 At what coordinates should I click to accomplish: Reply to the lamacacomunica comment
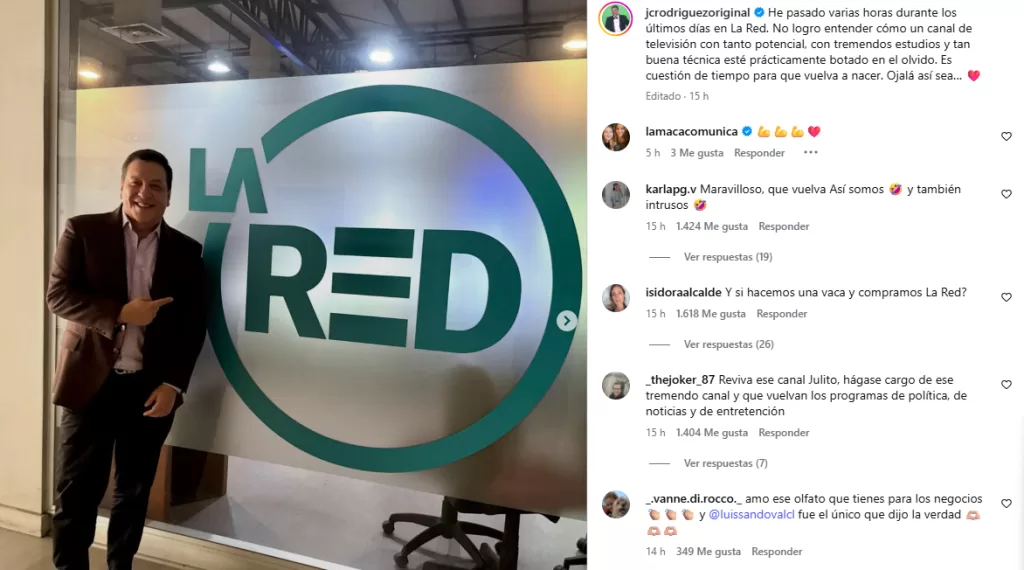tap(759, 153)
